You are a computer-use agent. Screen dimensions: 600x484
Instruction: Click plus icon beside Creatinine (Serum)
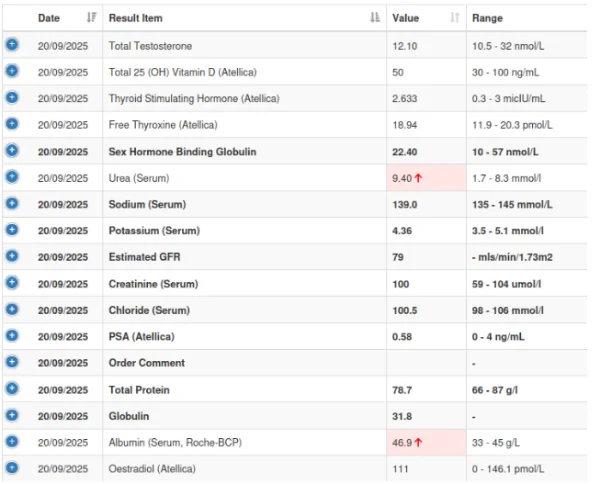pyautogui.click(x=12, y=283)
